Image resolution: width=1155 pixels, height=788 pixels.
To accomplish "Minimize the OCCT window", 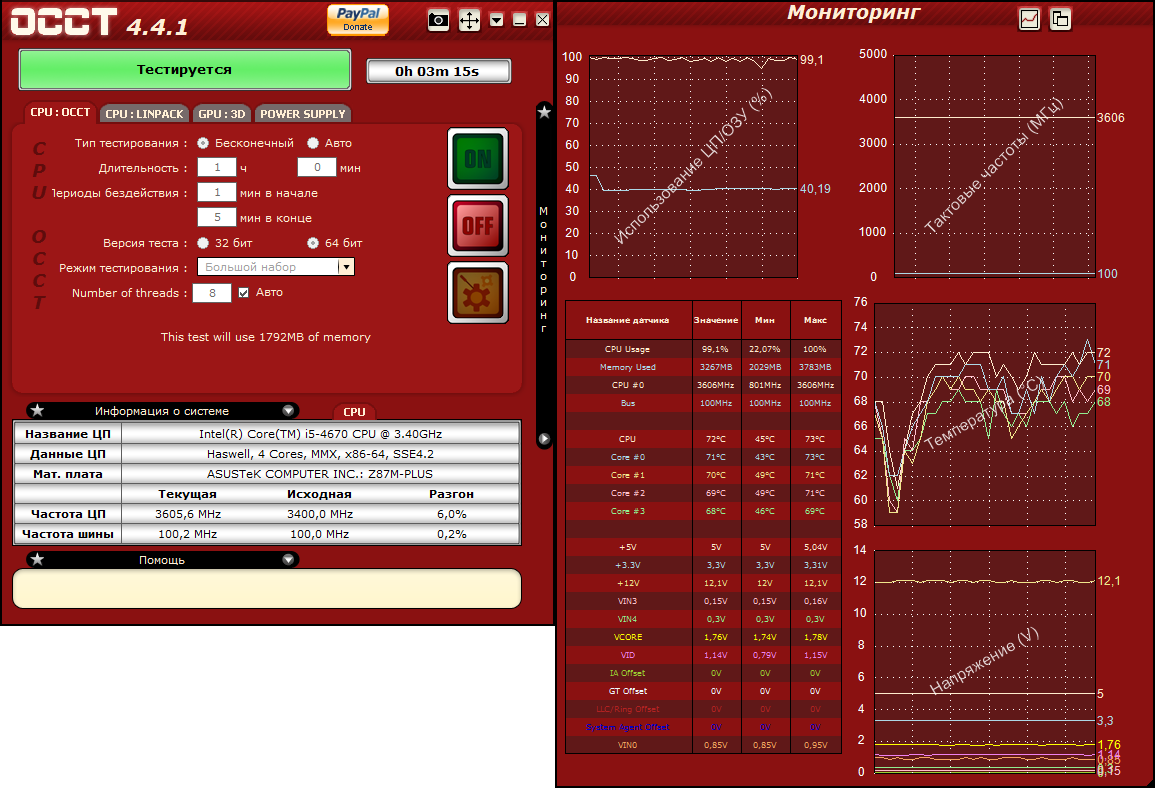I will [519, 20].
